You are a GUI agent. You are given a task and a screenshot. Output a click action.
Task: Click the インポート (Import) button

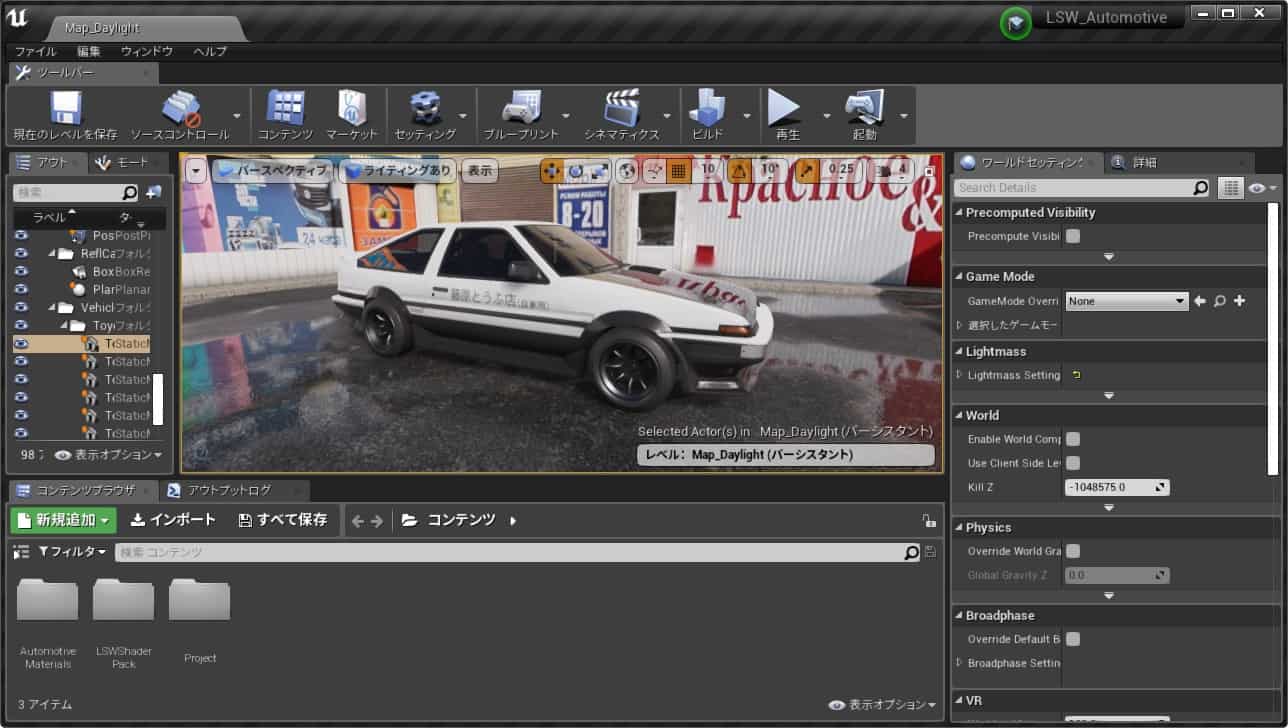(x=173, y=520)
